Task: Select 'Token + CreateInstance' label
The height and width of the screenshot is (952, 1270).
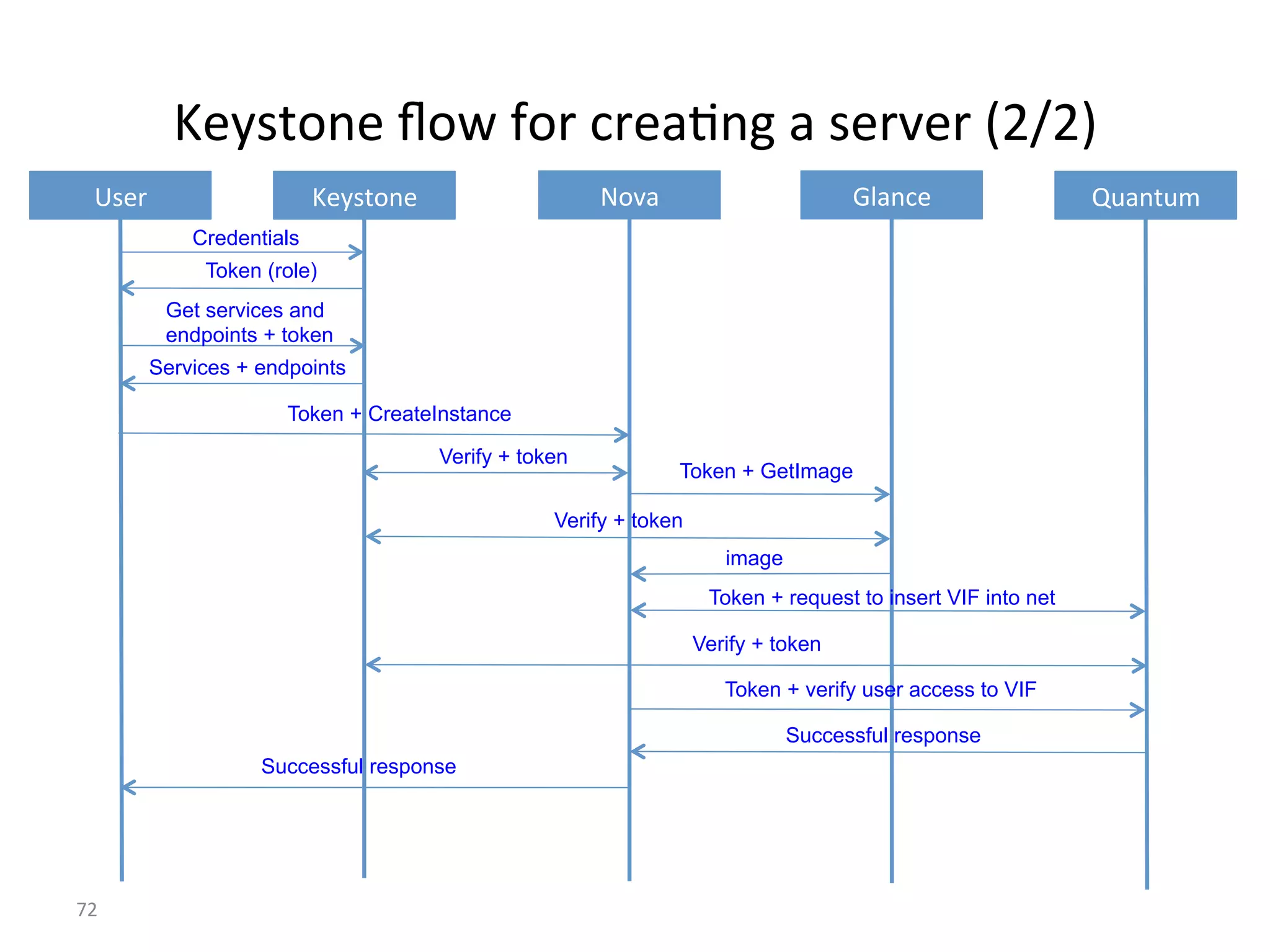Action: (x=399, y=414)
